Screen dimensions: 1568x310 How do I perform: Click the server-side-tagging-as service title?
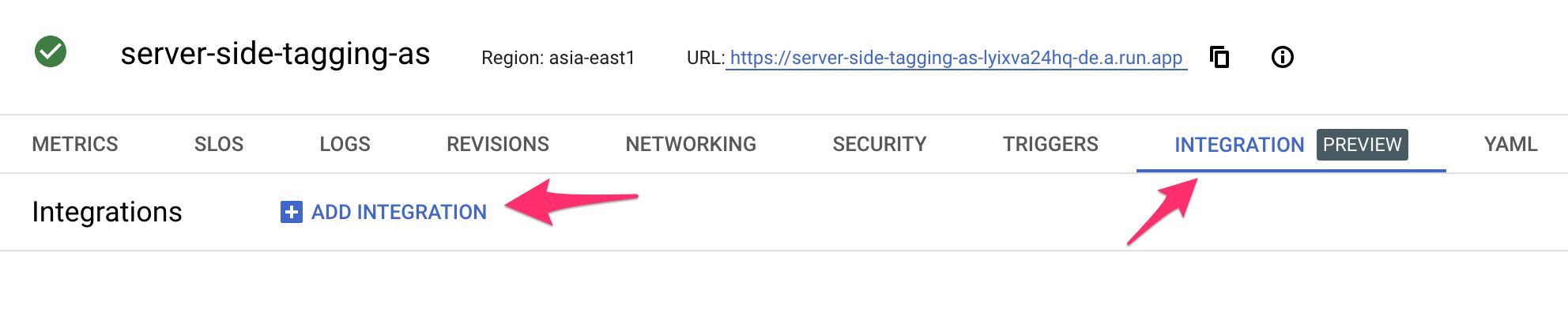[275, 54]
